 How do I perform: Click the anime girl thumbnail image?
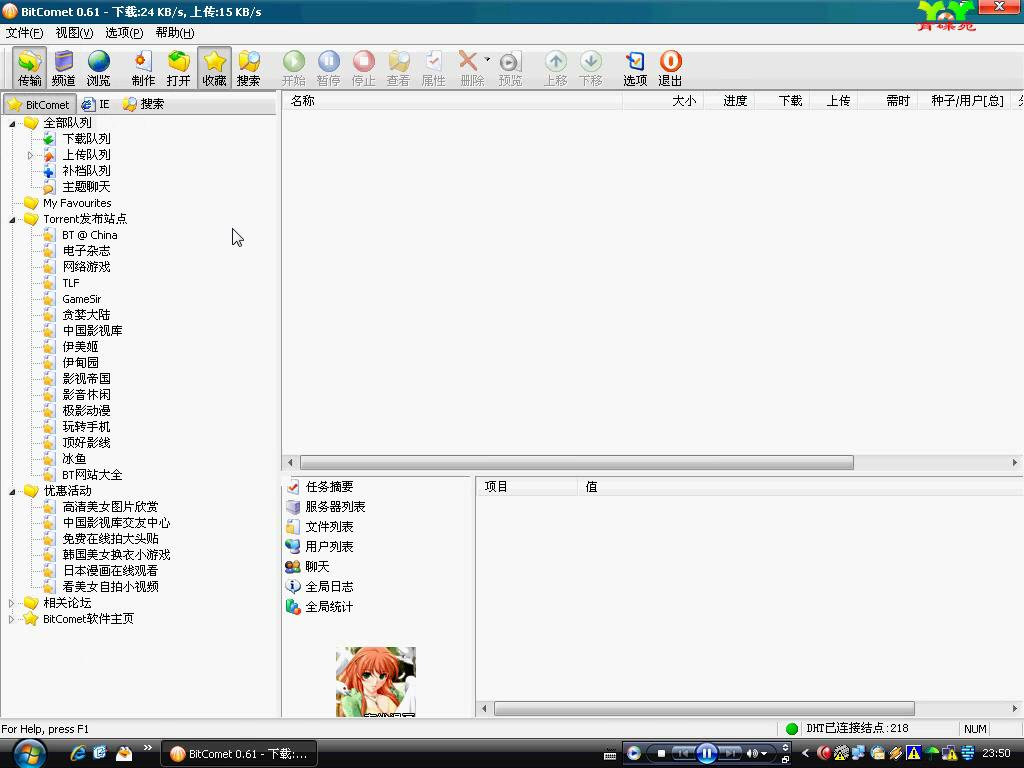click(x=376, y=682)
